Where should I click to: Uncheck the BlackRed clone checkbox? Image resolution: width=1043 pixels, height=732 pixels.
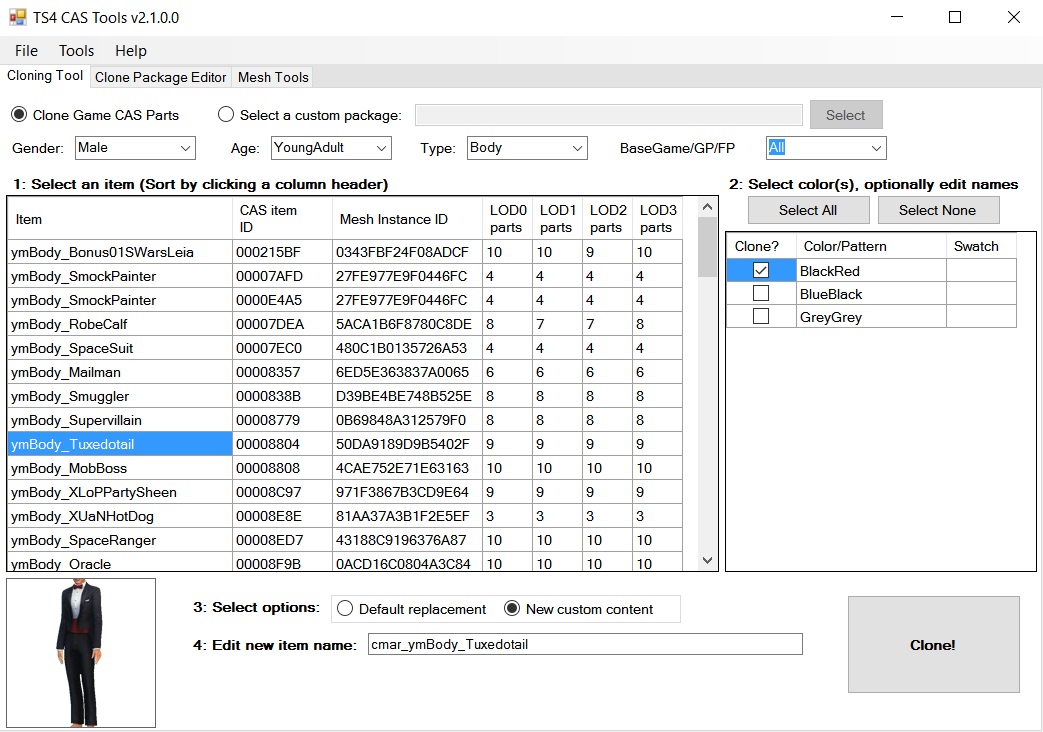click(x=761, y=271)
